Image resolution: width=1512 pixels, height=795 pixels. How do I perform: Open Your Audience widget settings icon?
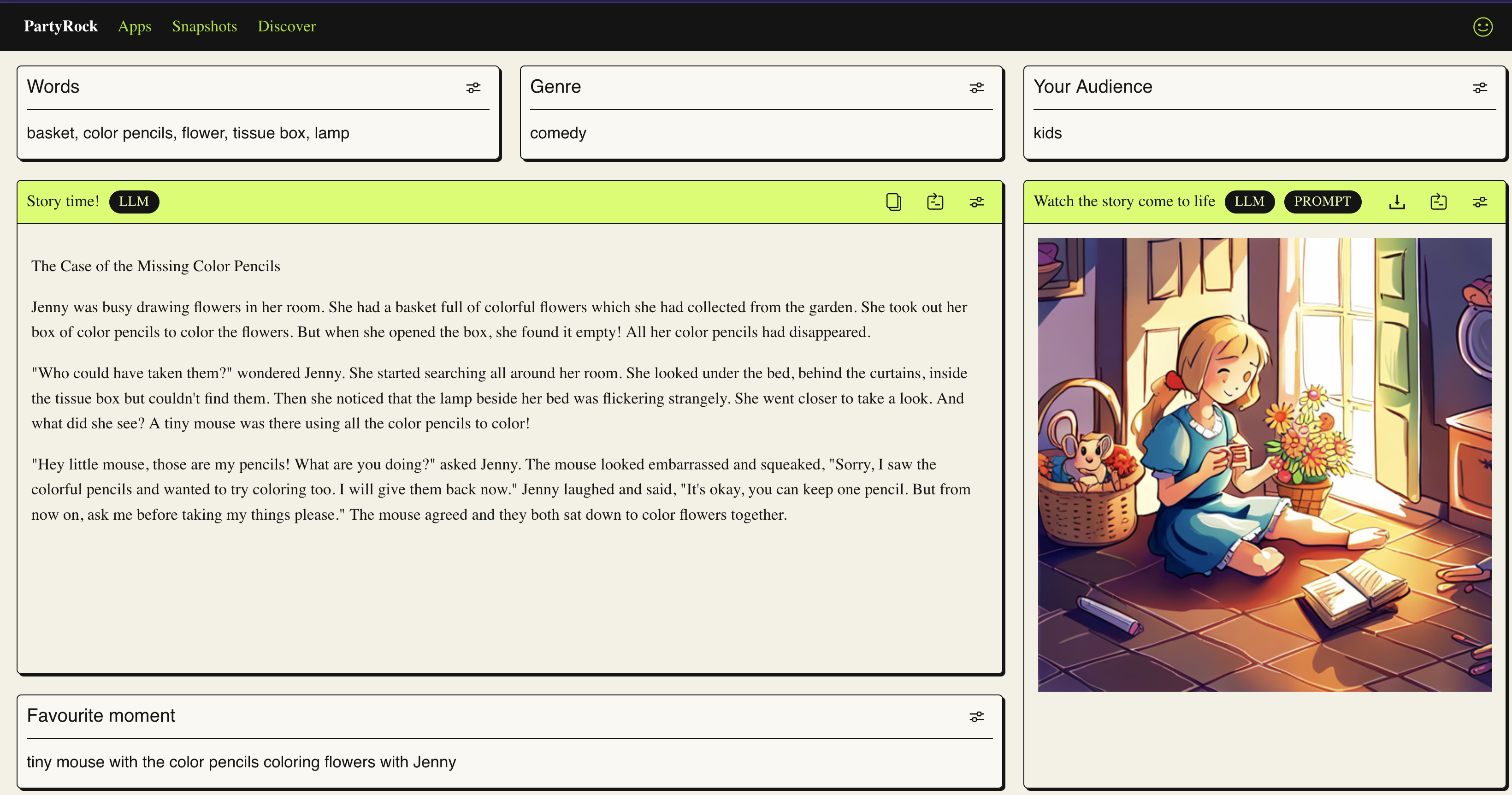click(x=1480, y=88)
